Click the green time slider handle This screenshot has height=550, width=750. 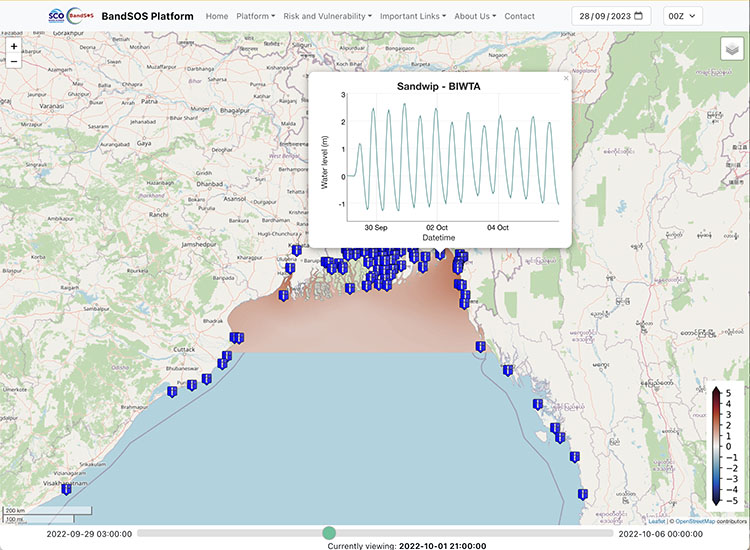[x=329, y=533]
